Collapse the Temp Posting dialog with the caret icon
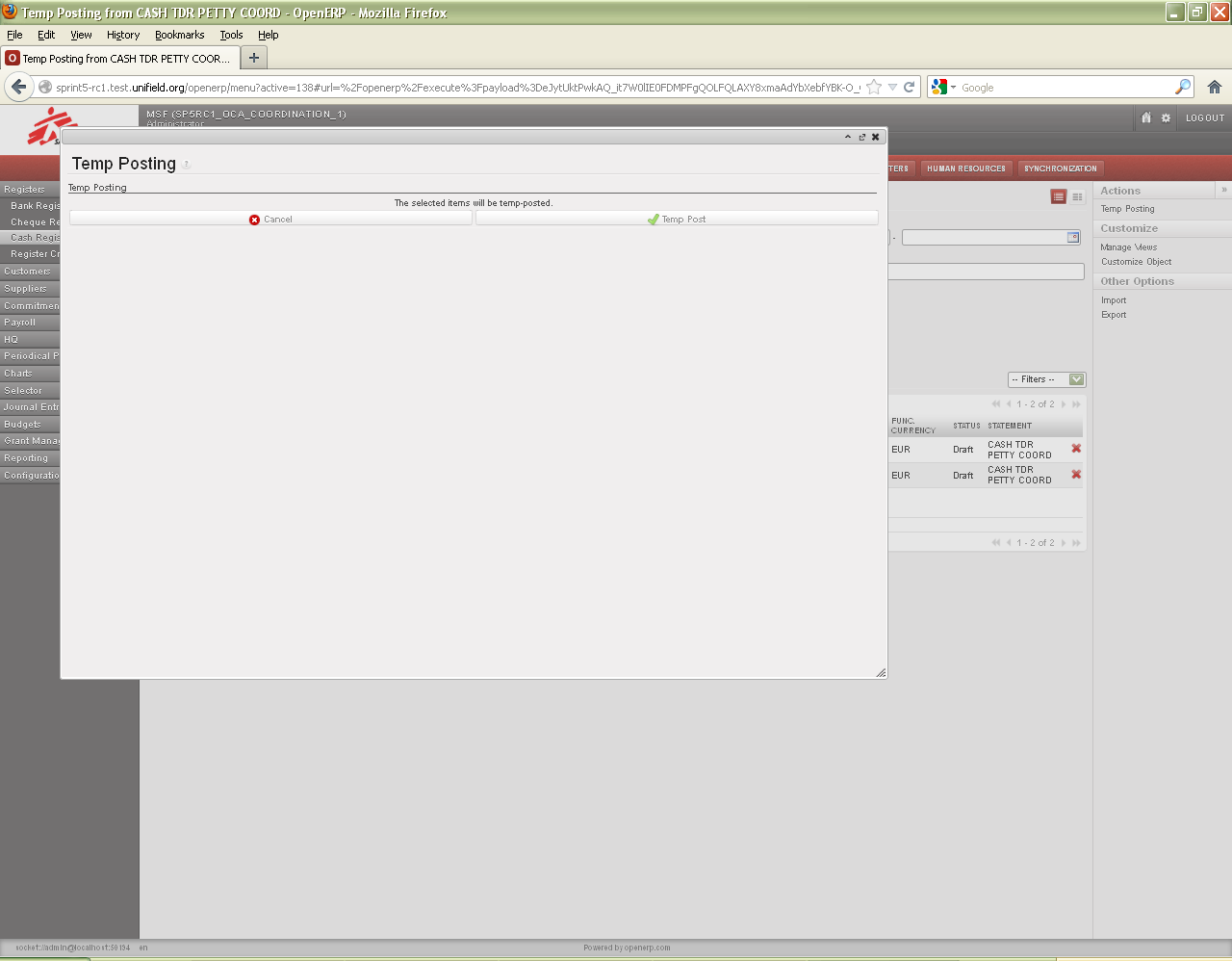 [848, 137]
